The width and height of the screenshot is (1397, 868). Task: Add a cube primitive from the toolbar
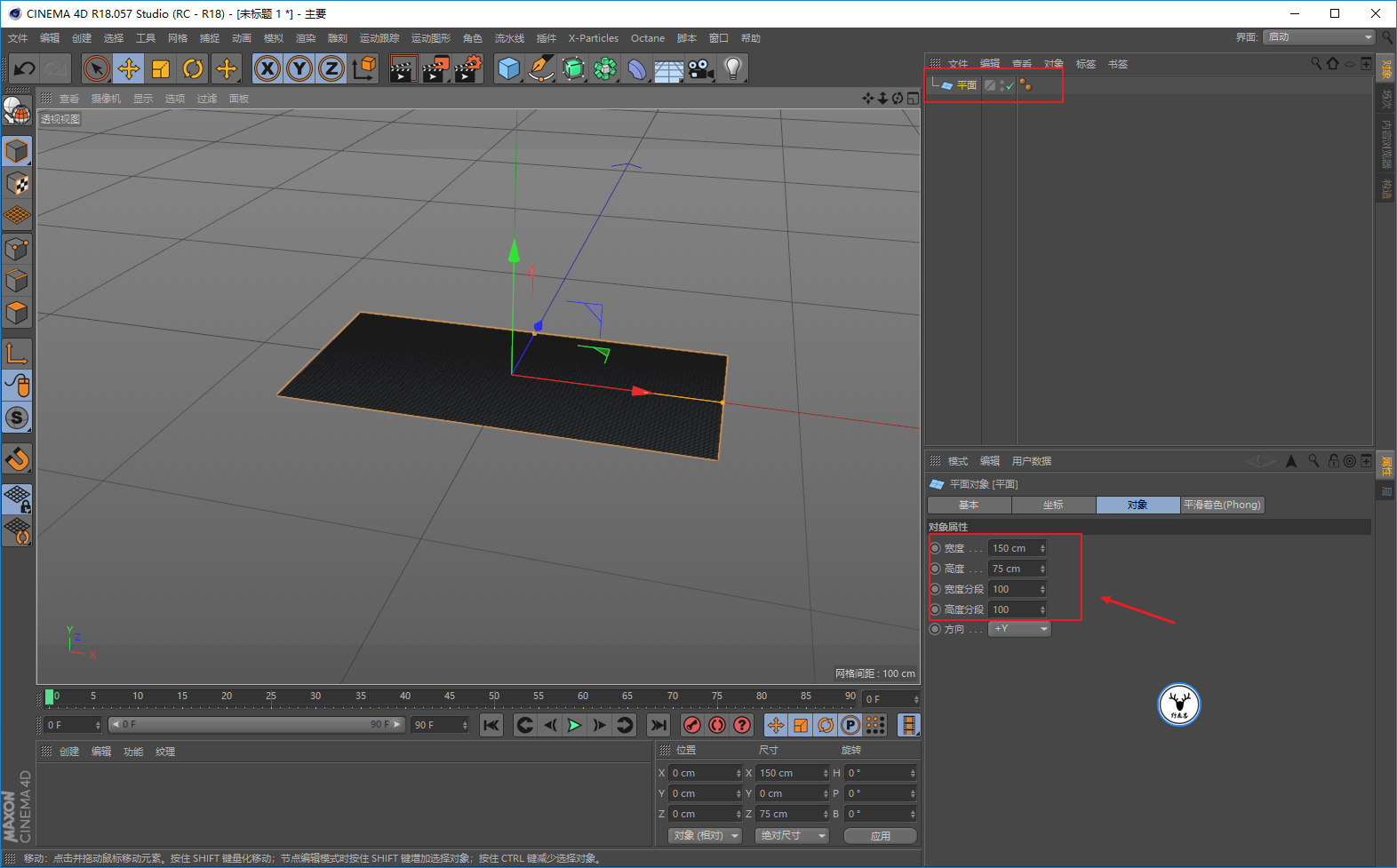(508, 68)
